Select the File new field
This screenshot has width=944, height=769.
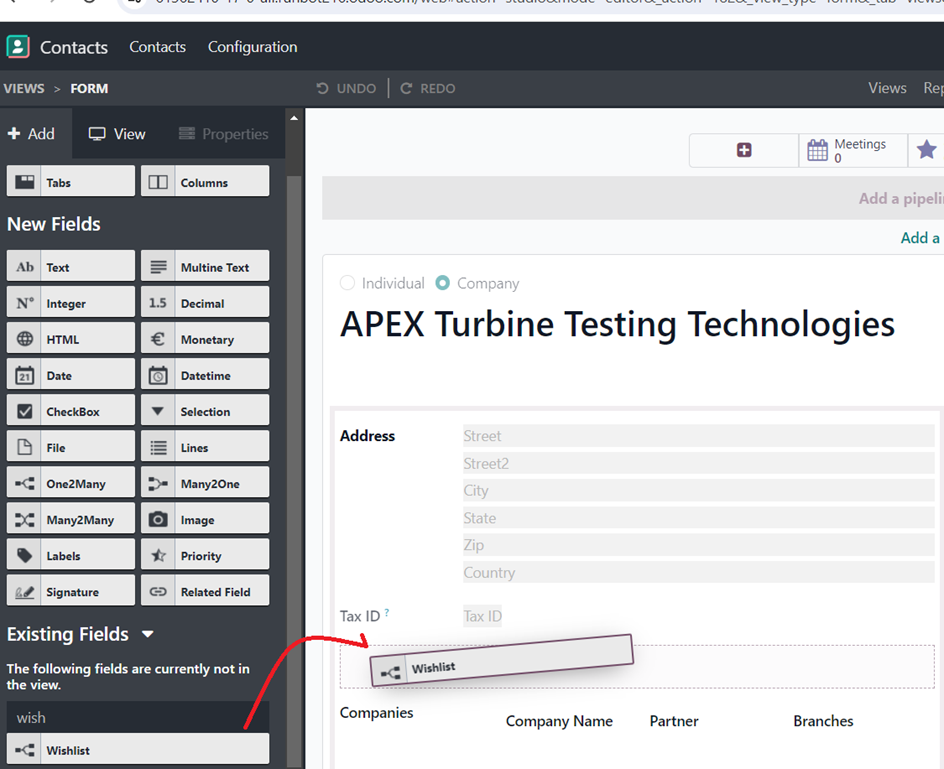[71, 447]
